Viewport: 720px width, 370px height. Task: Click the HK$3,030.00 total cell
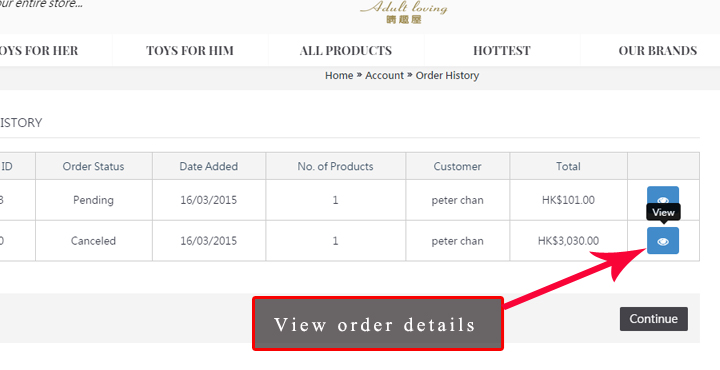coord(568,241)
